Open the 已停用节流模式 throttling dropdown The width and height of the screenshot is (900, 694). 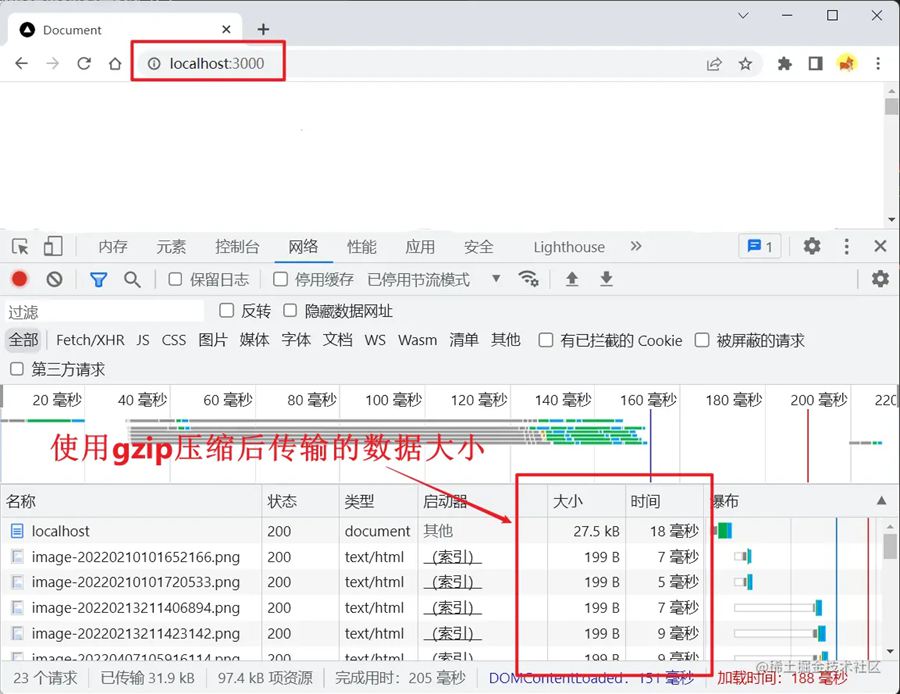point(433,280)
